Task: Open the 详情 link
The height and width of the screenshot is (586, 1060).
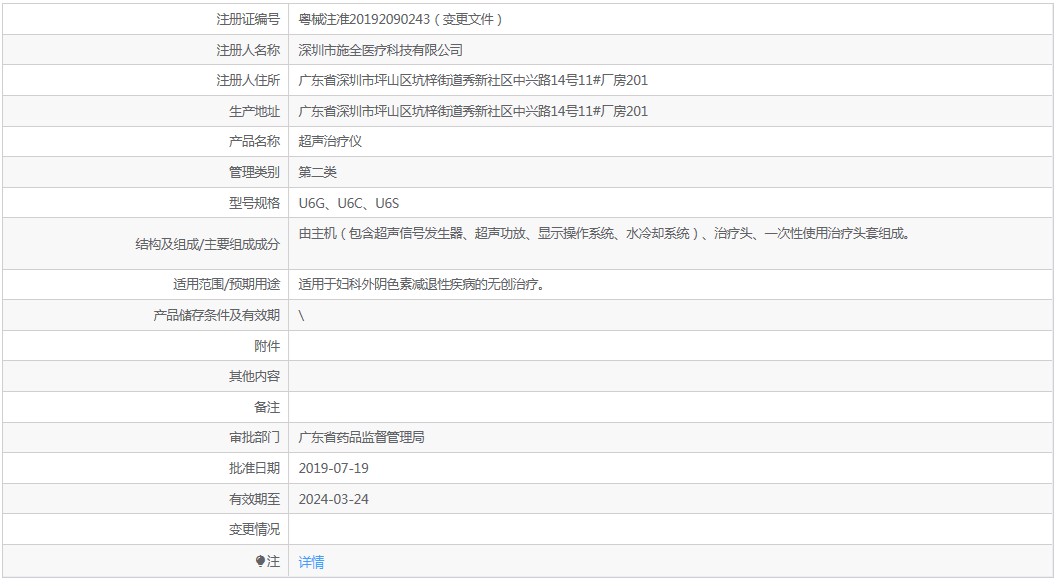Action: coord(311,562)
